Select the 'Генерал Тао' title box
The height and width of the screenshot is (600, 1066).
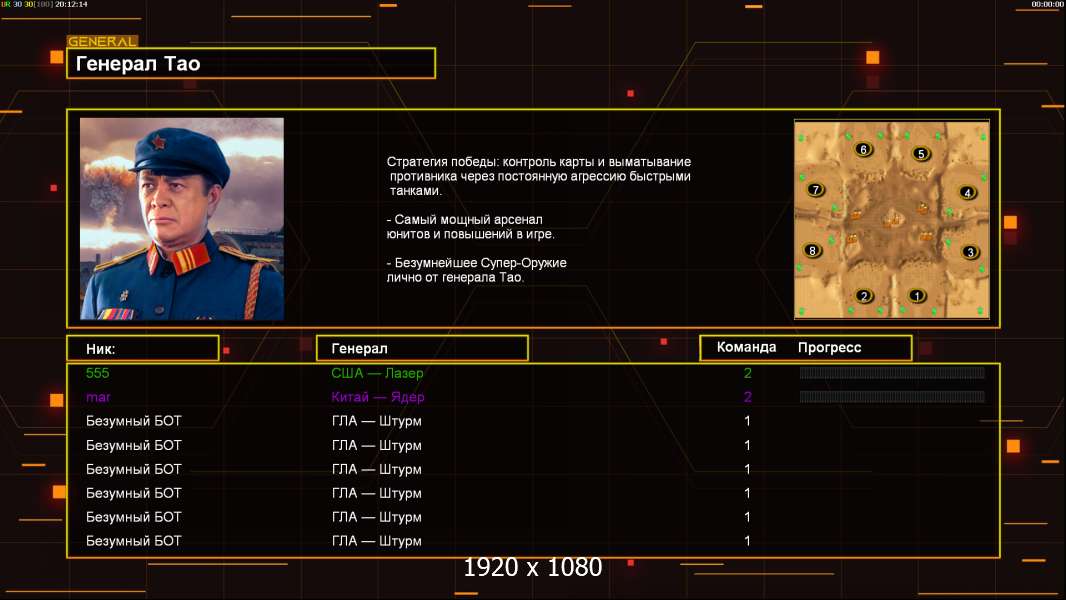coord(251,63)
